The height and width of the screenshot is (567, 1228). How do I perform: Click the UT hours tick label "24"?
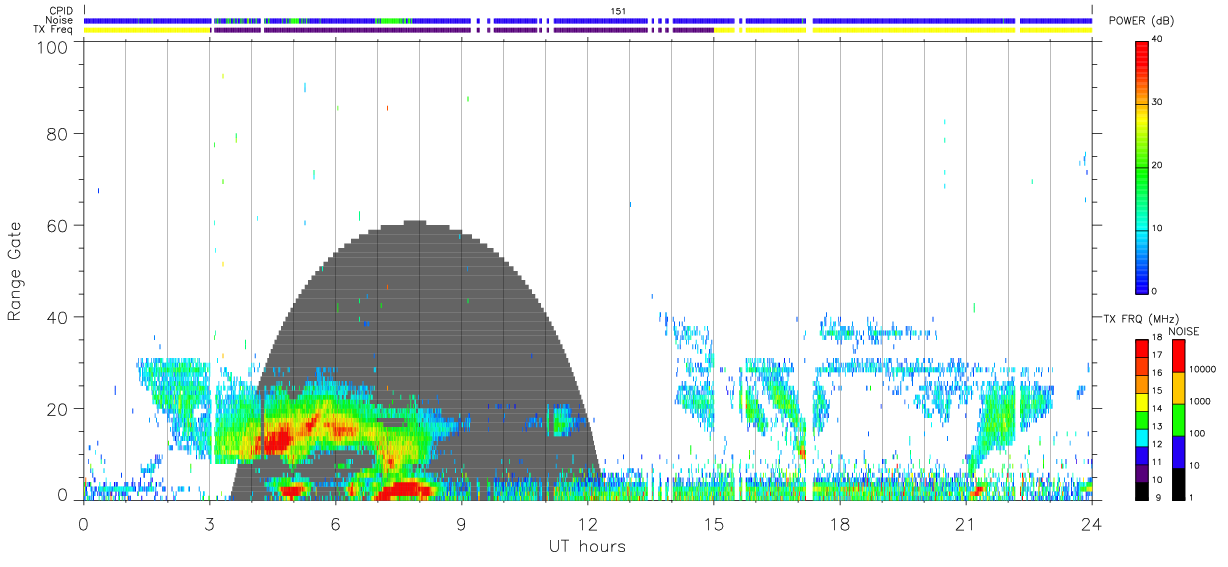(x=1091, y=524)
